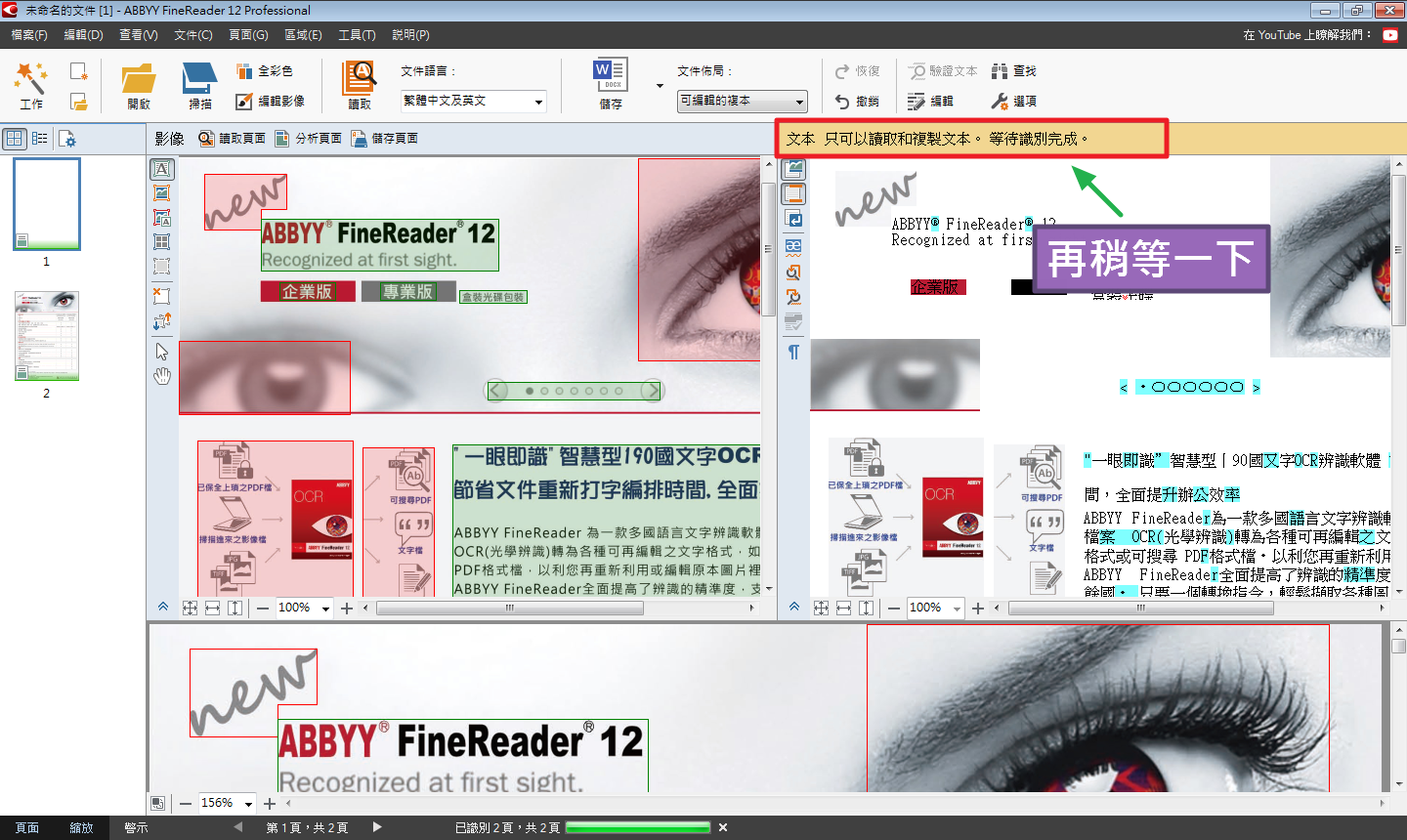The image size is (1407, 840).
Task: Click the 驗證文本 button
Action: 943,71
